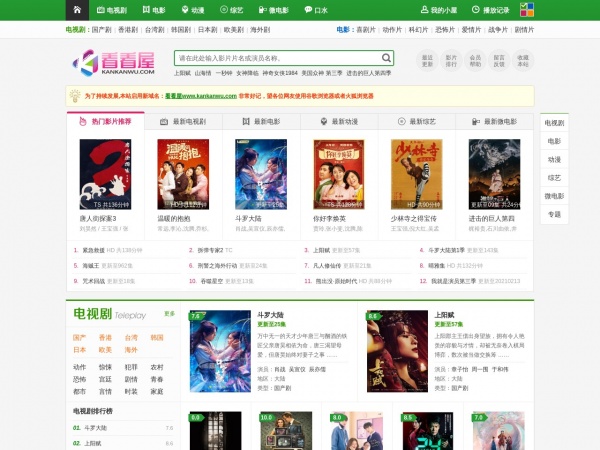Switch to 最新动漫 tab

(339, 122)
